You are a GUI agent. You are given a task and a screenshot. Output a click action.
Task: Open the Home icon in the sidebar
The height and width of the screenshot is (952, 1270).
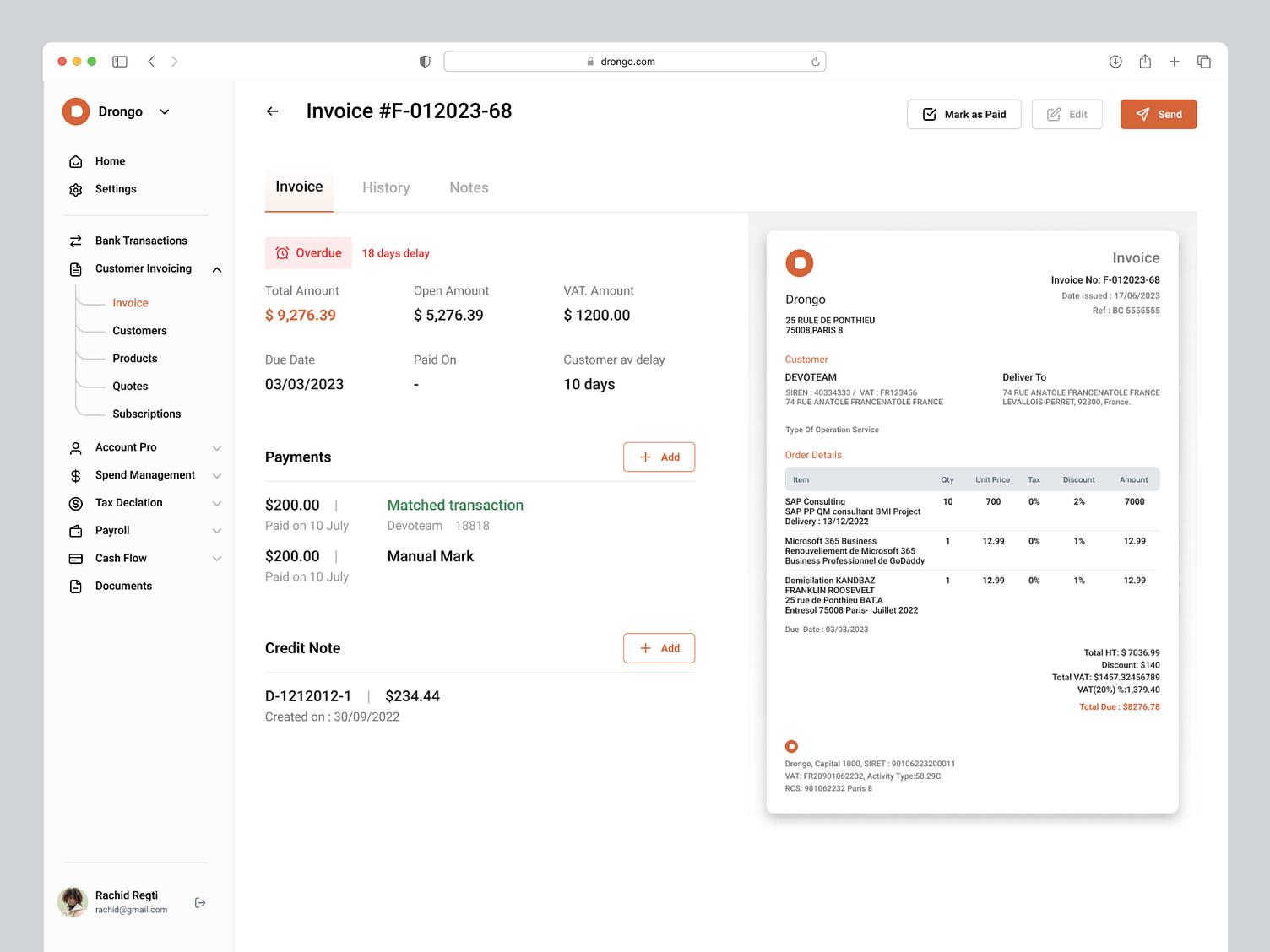pyautogui.click(x=76, y=161)
